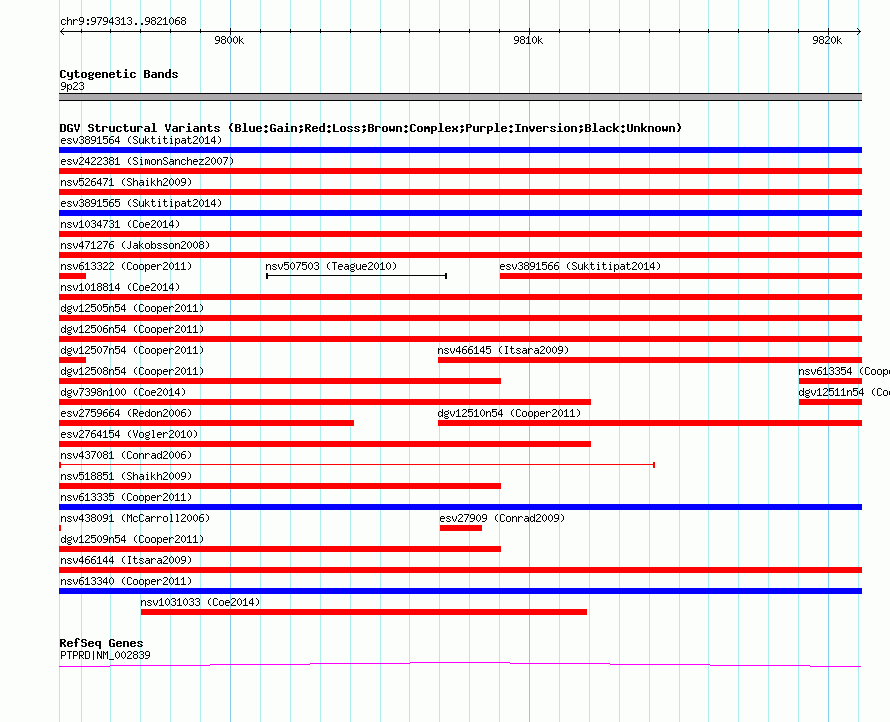Click the red nsv466145 loss bar
890x722 pixels.
tap(650, 360)
